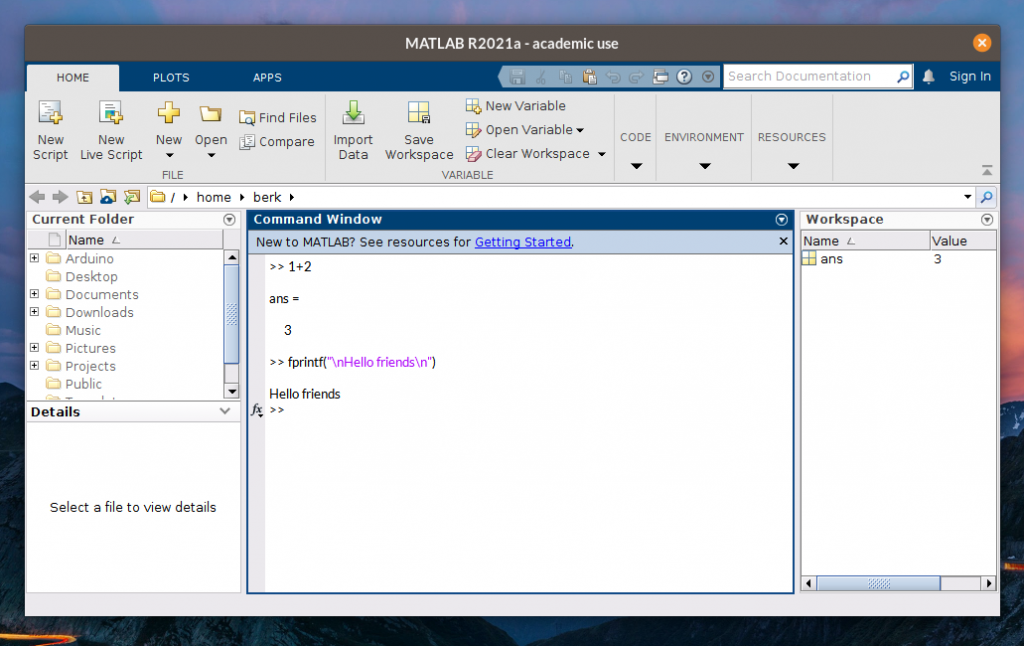Open the Import Data tool
This screenshot has height=646, width=1024.
tap(353, 128)
